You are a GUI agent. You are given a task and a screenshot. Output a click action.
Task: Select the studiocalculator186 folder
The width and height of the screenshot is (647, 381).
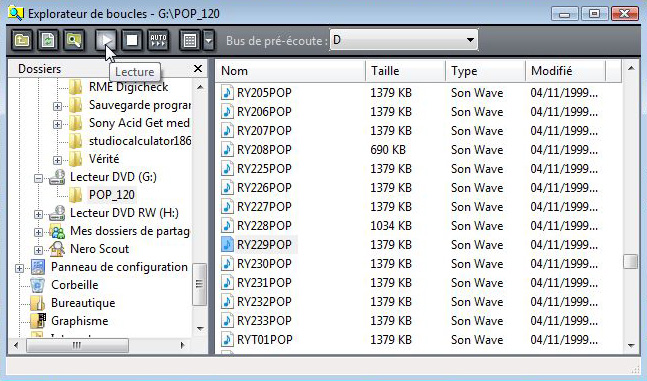pos(140,141)
